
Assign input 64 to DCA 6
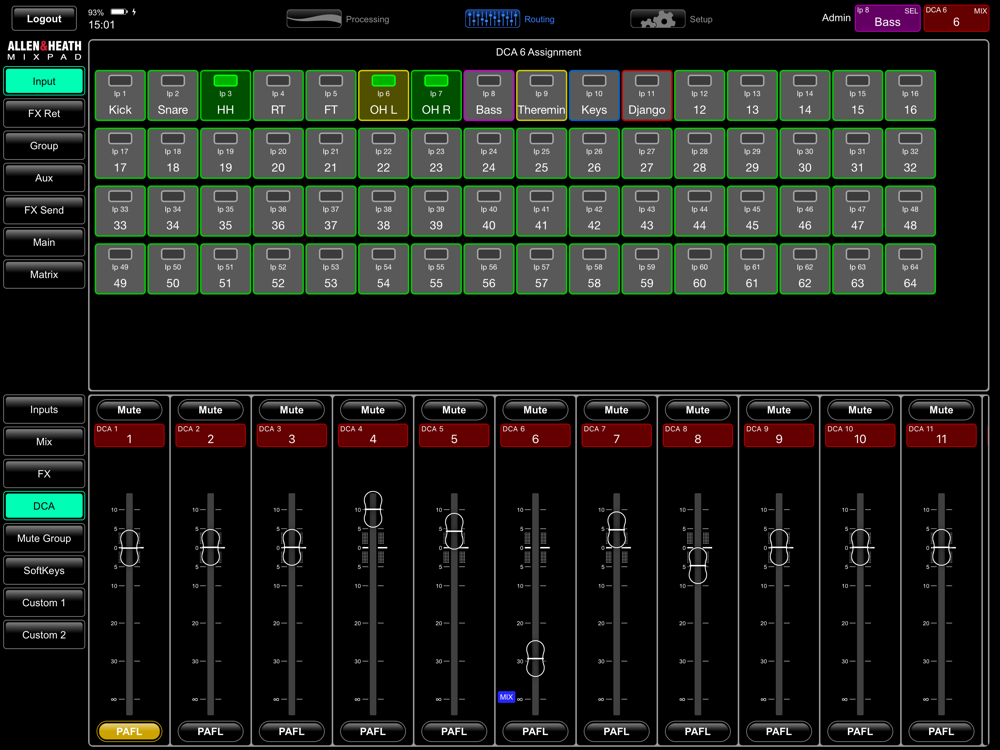910,269
